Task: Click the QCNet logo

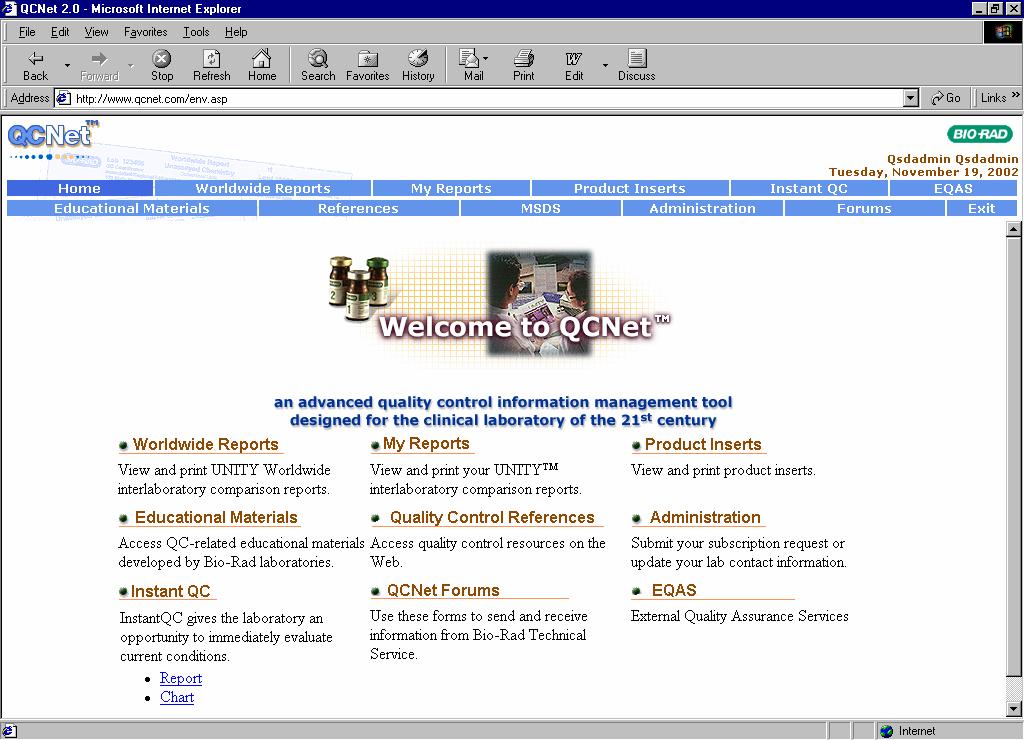Action: (53, 137)
